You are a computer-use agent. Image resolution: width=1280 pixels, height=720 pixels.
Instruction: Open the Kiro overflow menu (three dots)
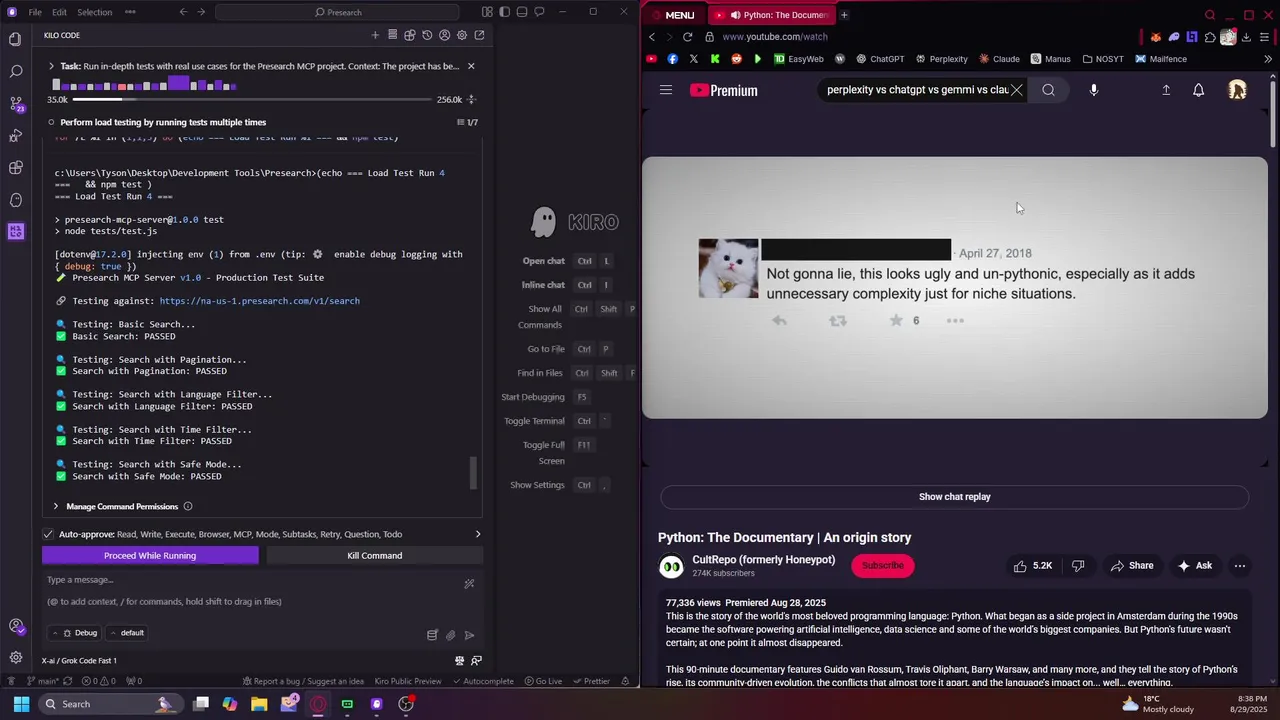coord(131,12)
